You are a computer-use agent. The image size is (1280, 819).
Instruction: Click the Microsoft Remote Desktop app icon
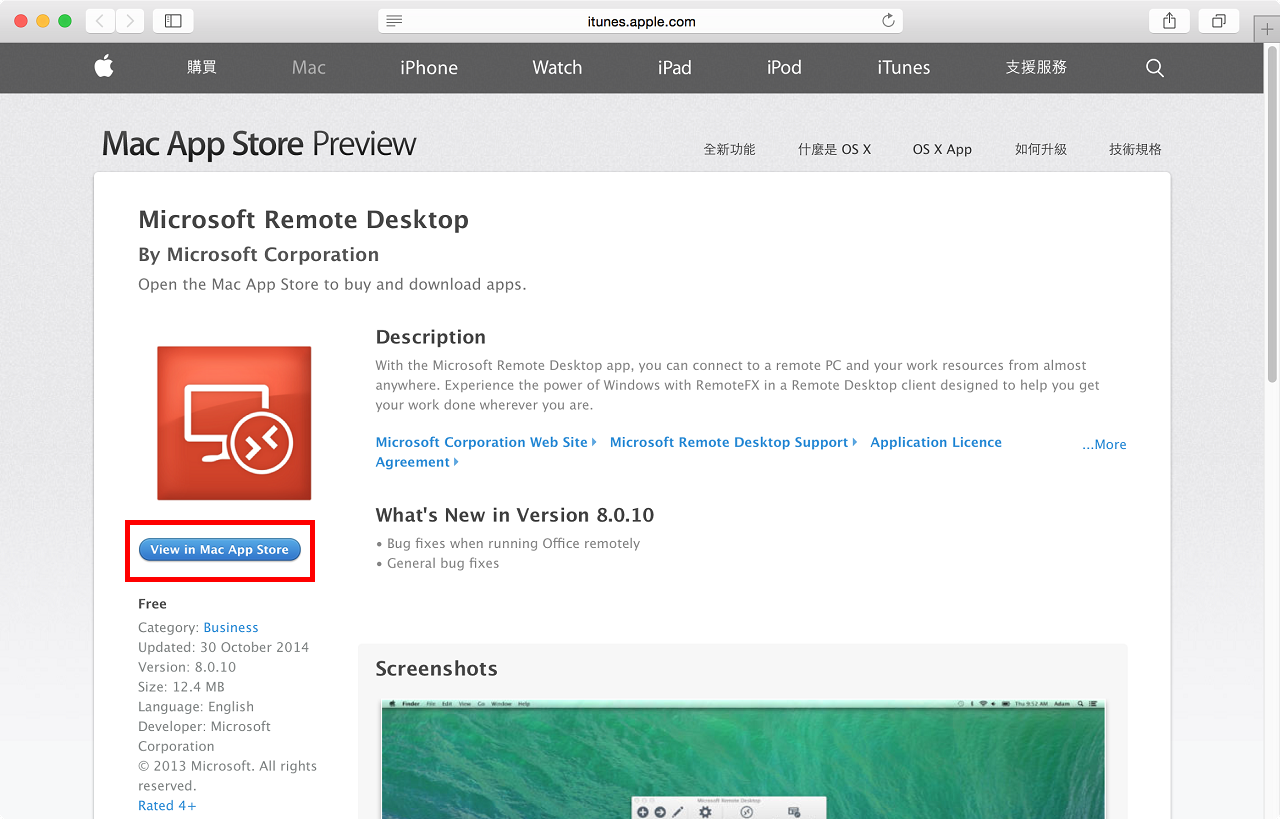coord(234,423)
